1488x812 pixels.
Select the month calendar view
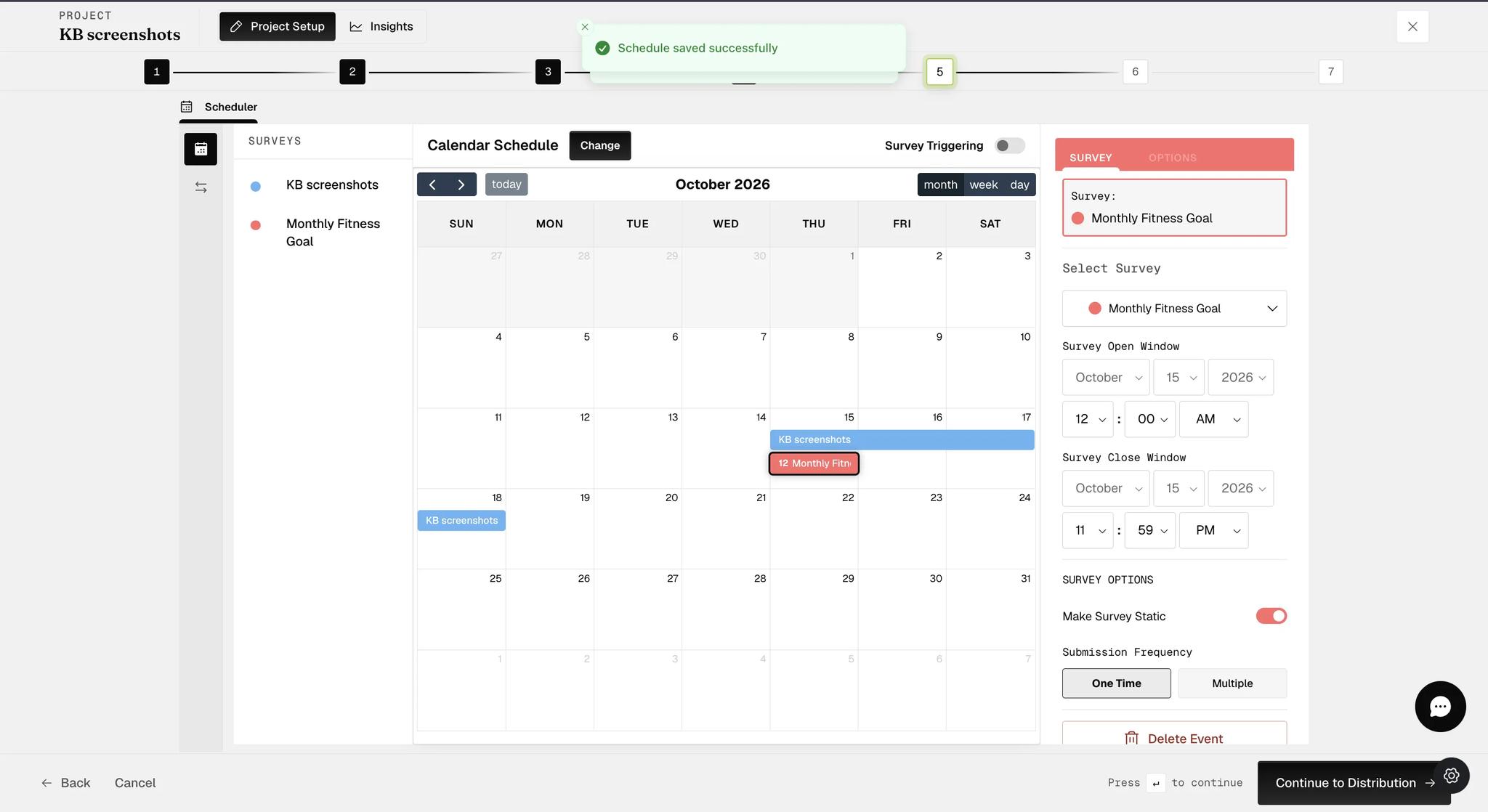(x=940, y=184)
